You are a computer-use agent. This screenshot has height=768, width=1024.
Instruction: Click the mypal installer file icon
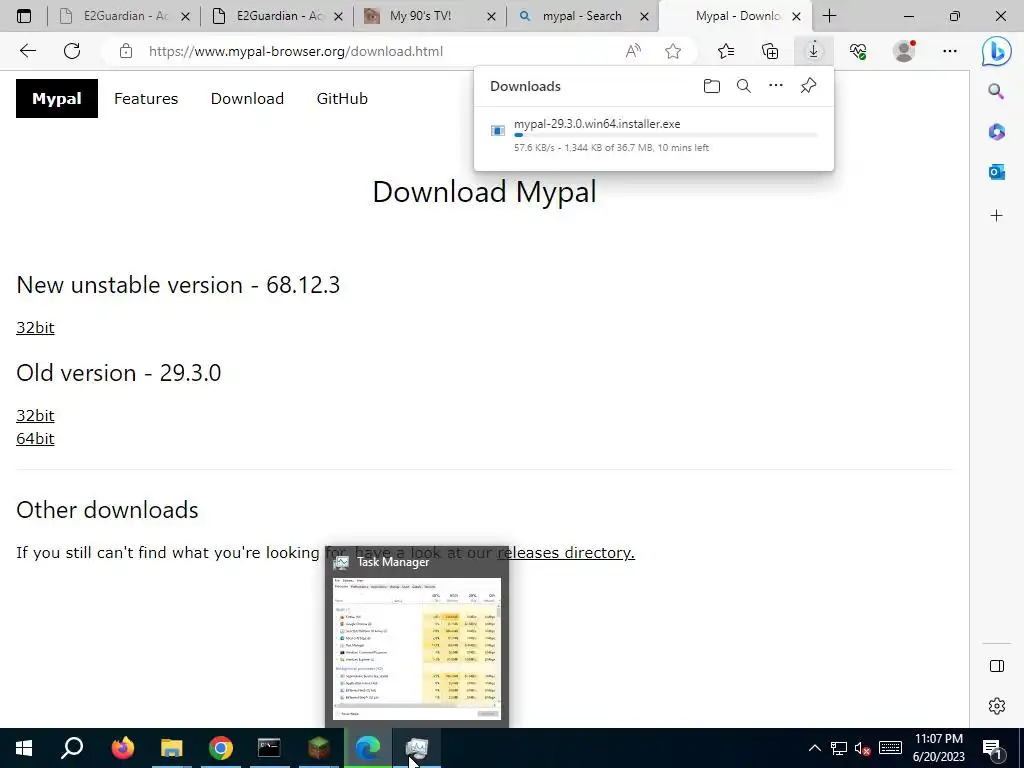pyautogui.click(x=498, y=131)
